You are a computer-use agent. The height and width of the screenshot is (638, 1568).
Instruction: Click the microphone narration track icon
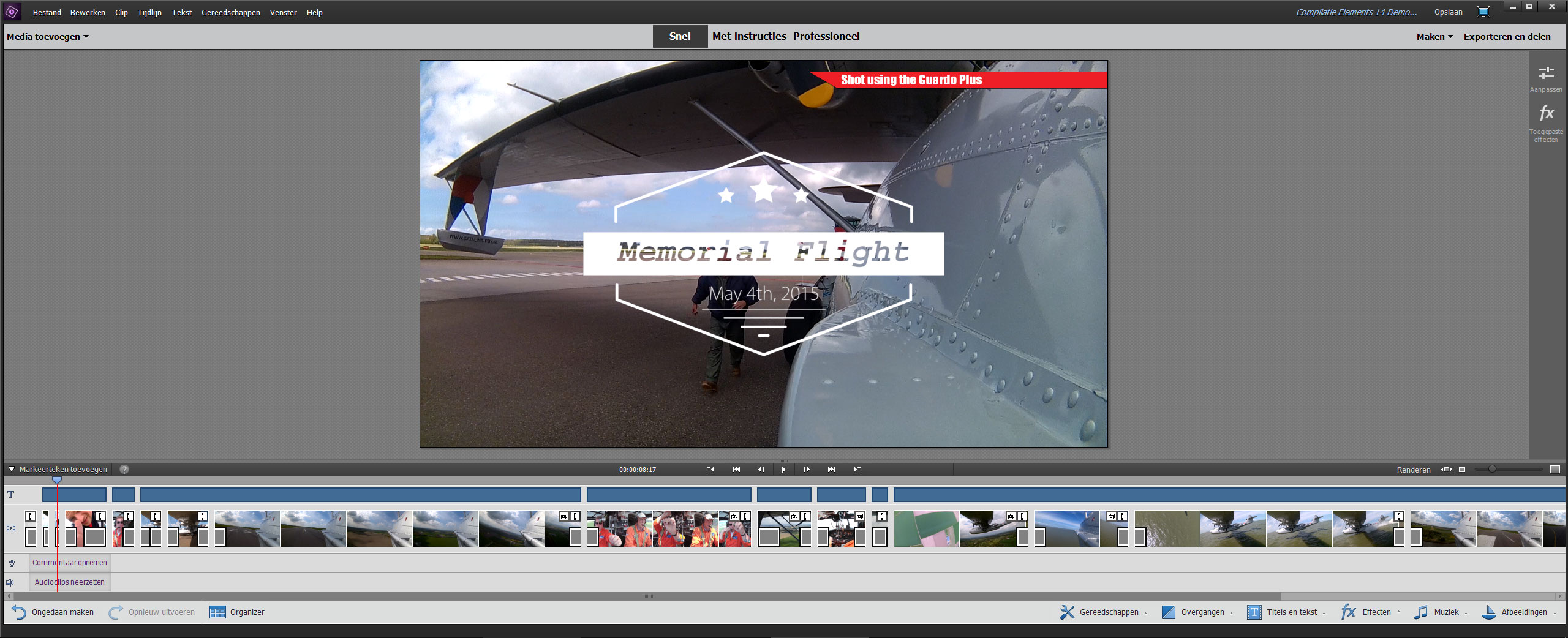tap(12, 563)
